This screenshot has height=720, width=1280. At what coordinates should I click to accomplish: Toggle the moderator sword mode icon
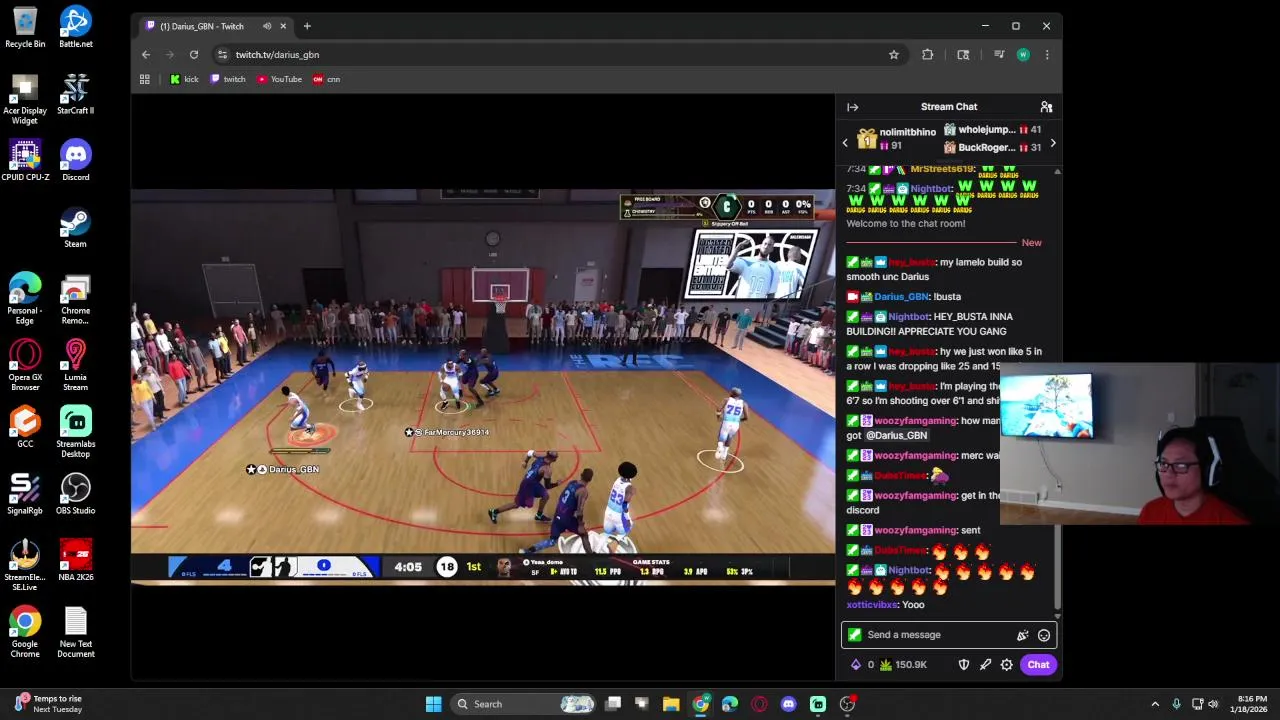985,665
